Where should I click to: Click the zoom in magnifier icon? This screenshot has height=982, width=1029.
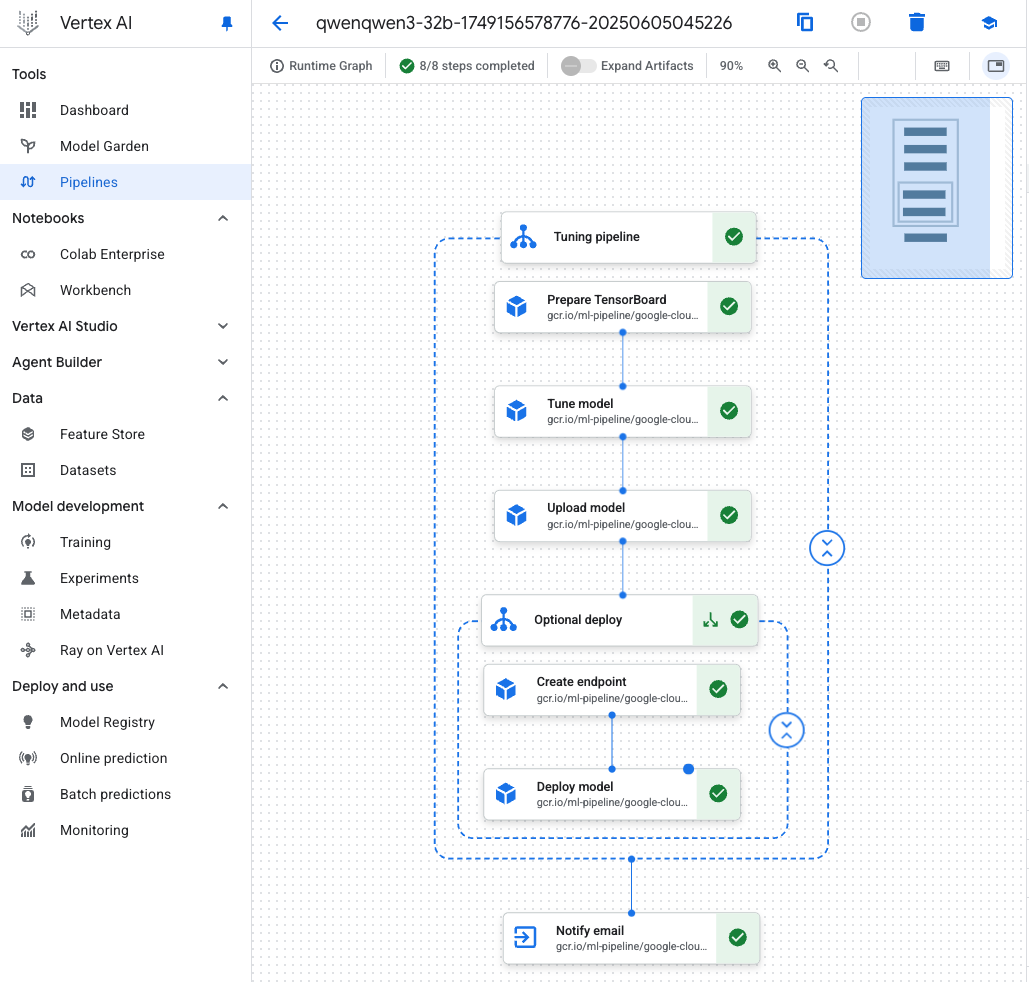pyautogui.click(x=774, y=66)
